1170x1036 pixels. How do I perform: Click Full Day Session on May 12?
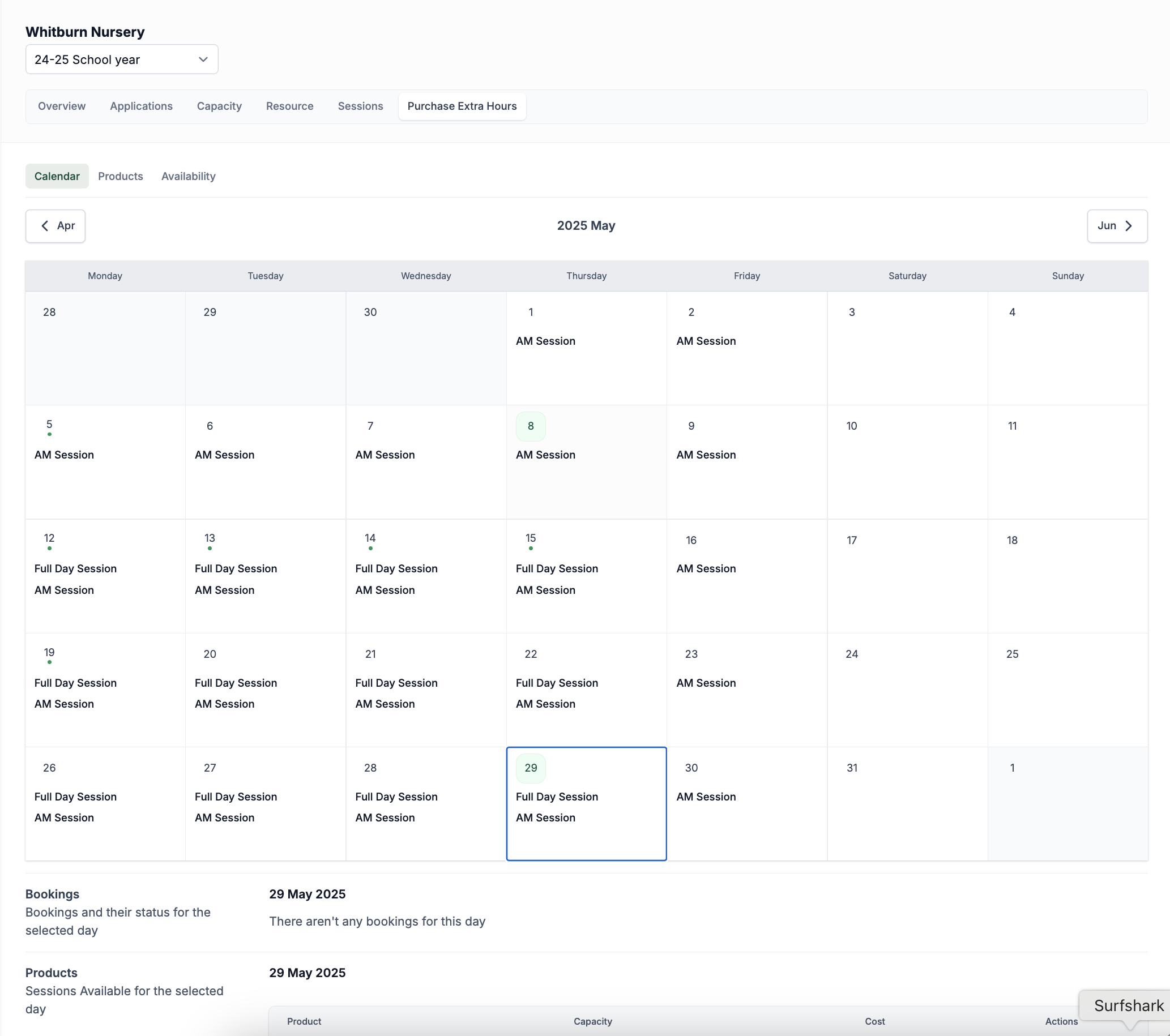coord(75,568)
